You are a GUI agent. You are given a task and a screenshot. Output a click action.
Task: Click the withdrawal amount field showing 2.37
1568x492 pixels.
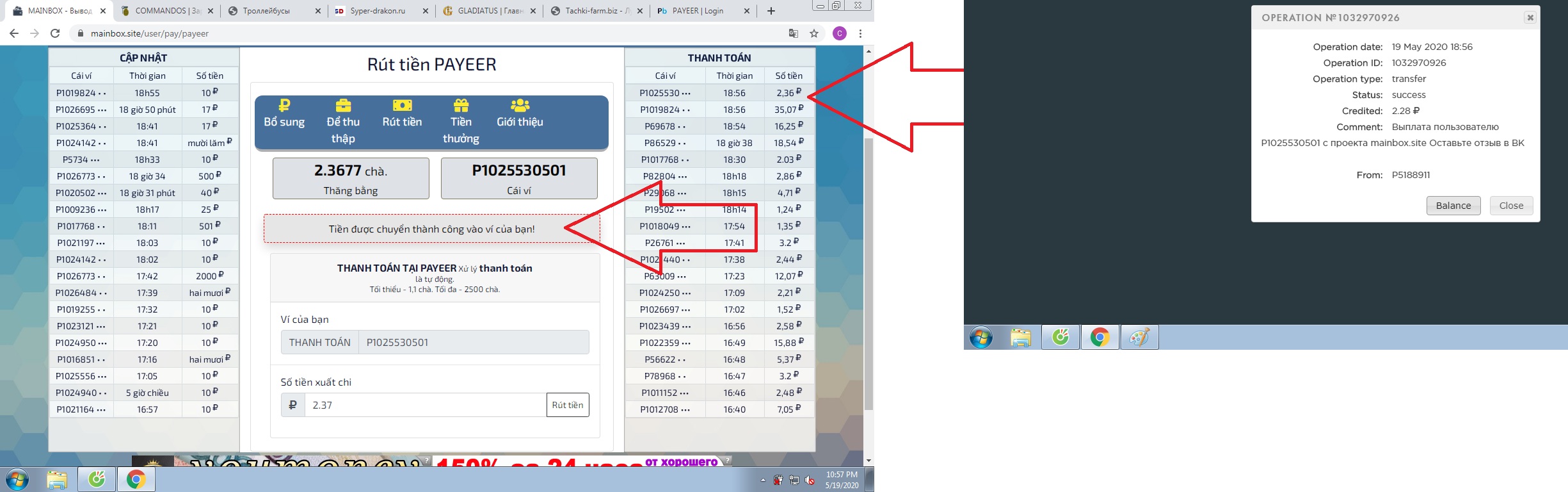click(x=426, y=405)
